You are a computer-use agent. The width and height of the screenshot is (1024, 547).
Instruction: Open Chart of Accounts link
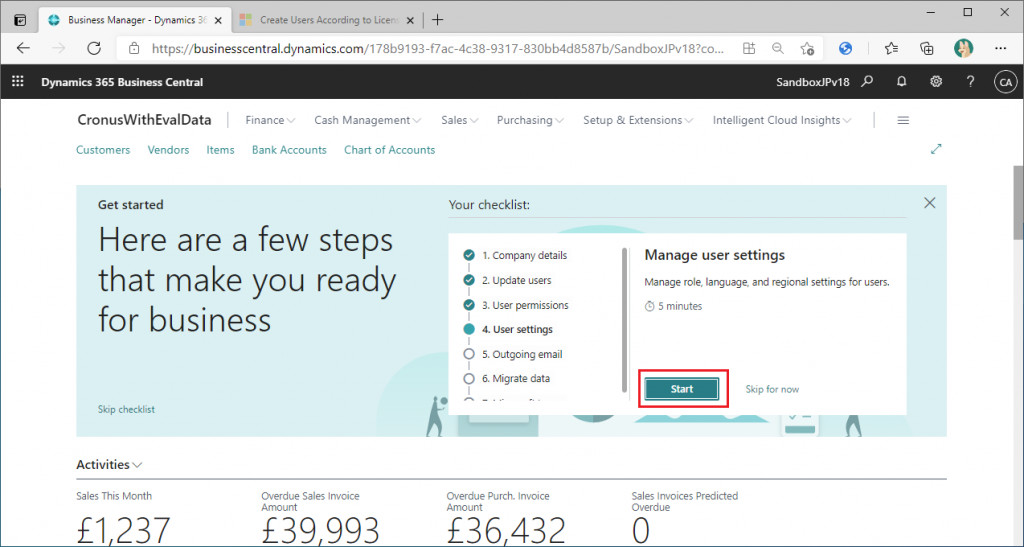tap(390, 149)
